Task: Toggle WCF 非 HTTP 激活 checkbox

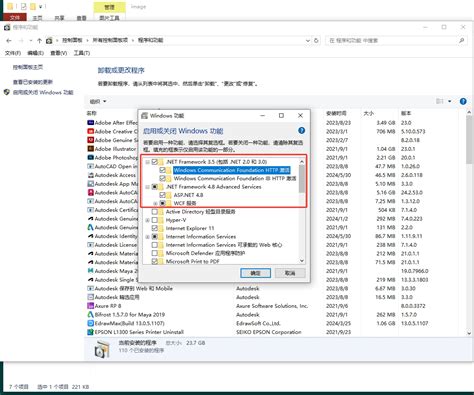Action: pyautogui.click(x=163, y=179)
